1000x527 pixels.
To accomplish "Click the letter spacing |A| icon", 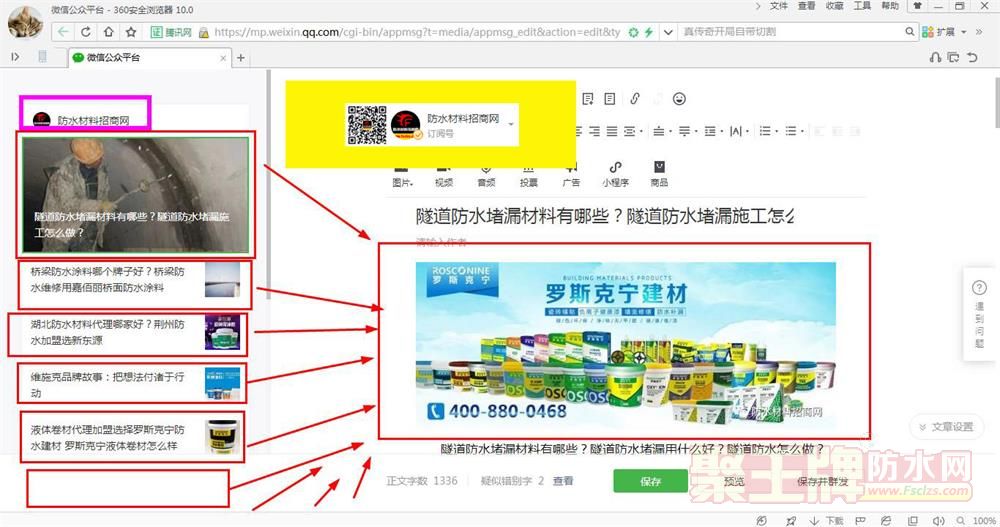I will tap(735, 131).
